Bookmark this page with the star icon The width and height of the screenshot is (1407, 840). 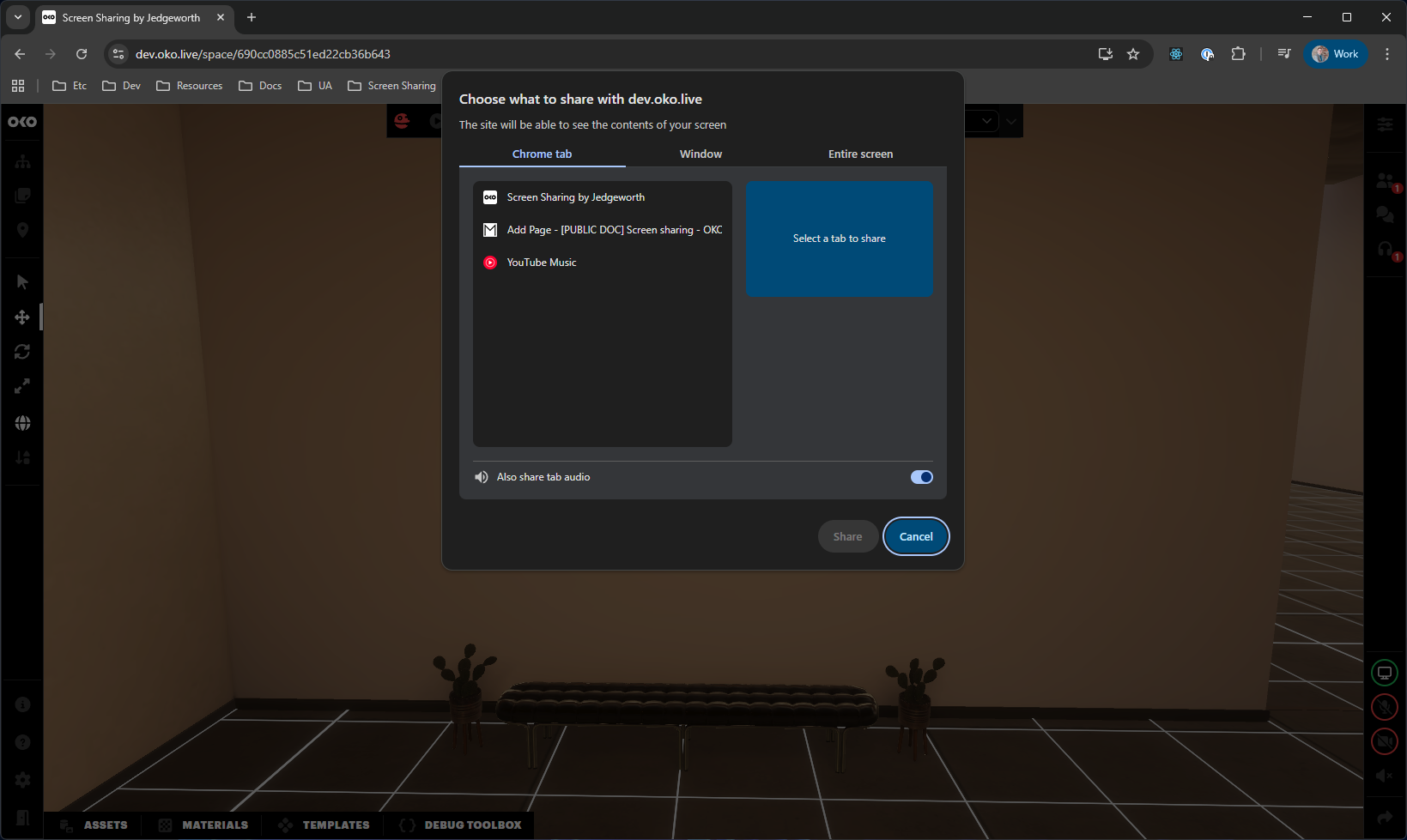(x=1133, y=54)
